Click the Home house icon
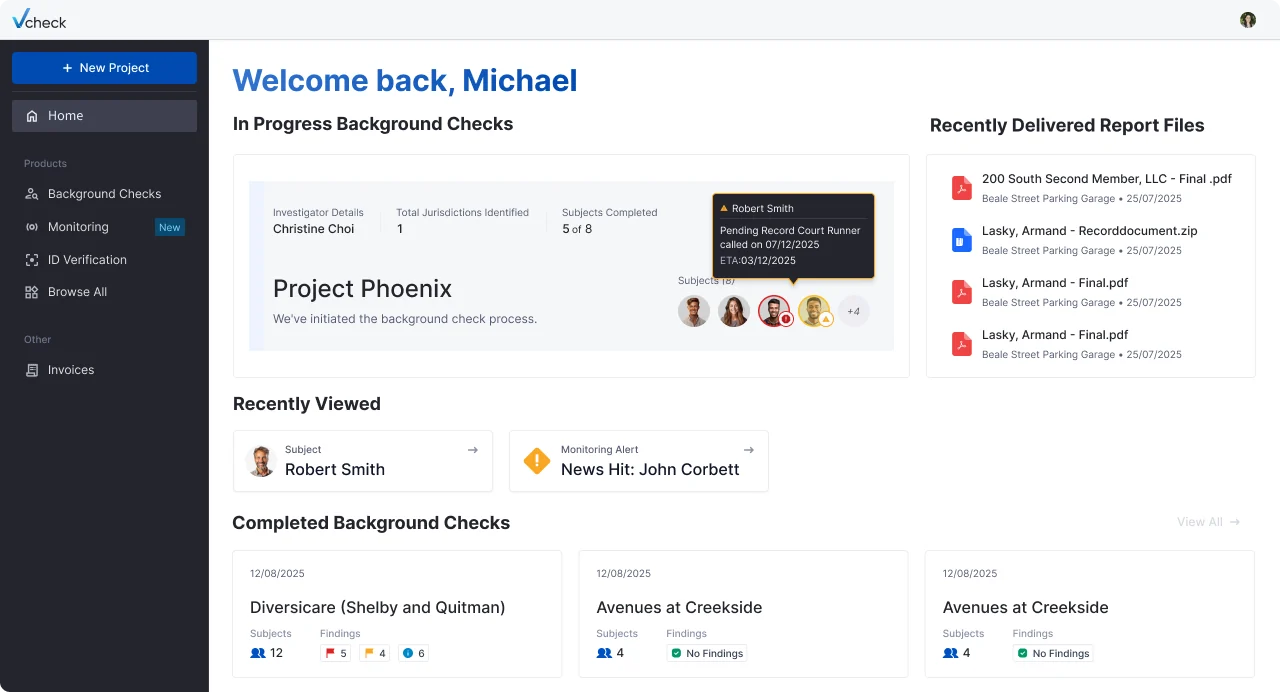The width and height of the screenshot is (1280, 692). [x=32, y=116]
